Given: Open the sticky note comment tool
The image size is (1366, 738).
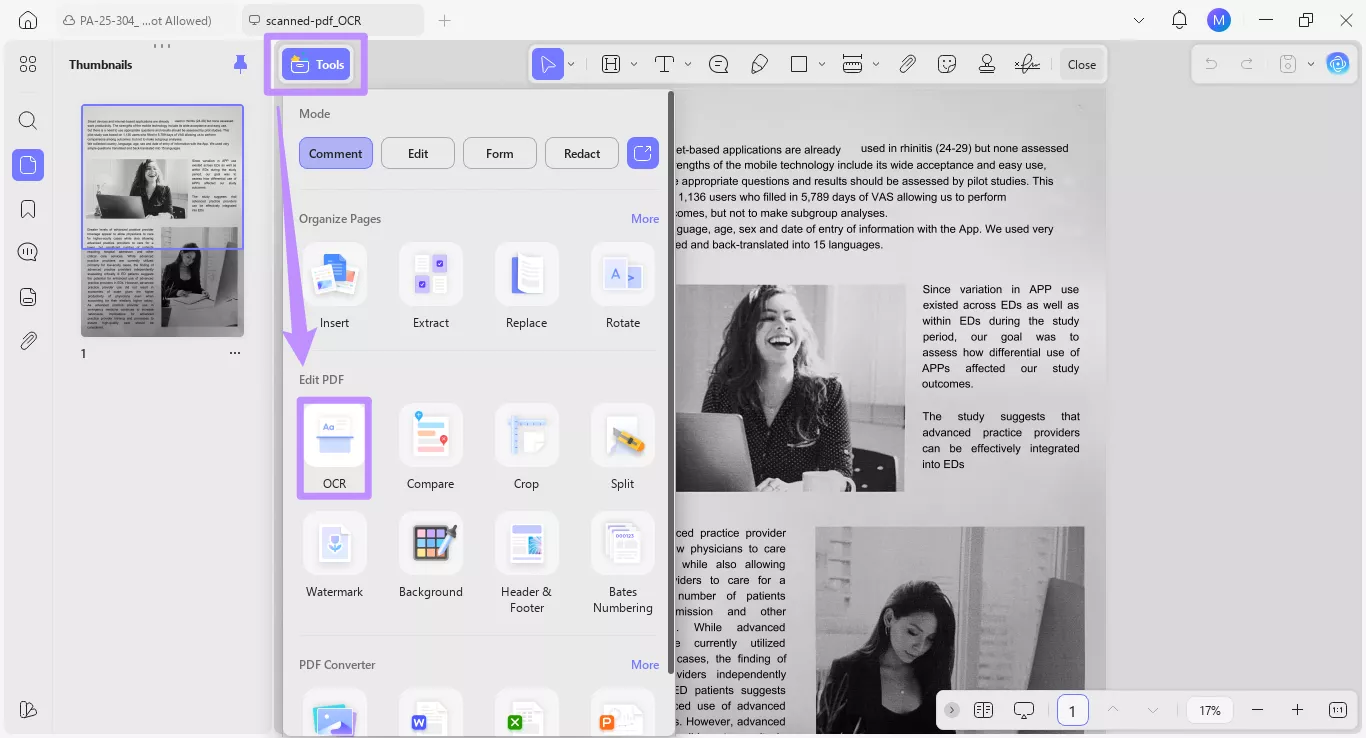Looking at the screenshot, I should click(x=718, y=63).
